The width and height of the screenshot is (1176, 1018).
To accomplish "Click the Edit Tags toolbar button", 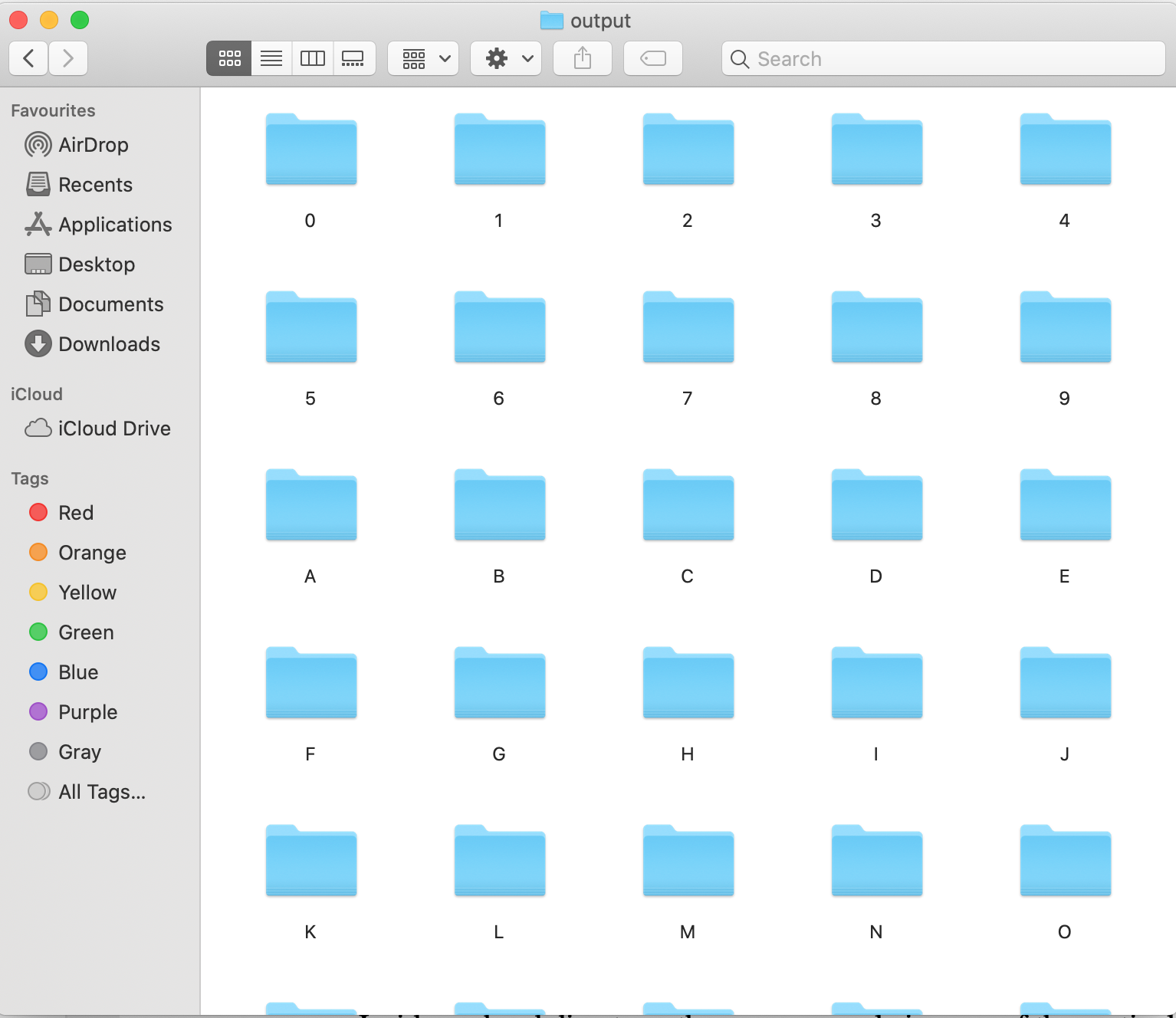I will 653,58.
